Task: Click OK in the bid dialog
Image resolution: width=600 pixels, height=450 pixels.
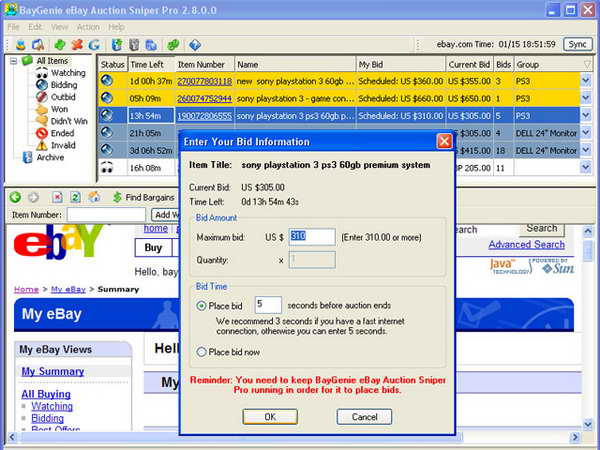Action: tap(269, 416)
